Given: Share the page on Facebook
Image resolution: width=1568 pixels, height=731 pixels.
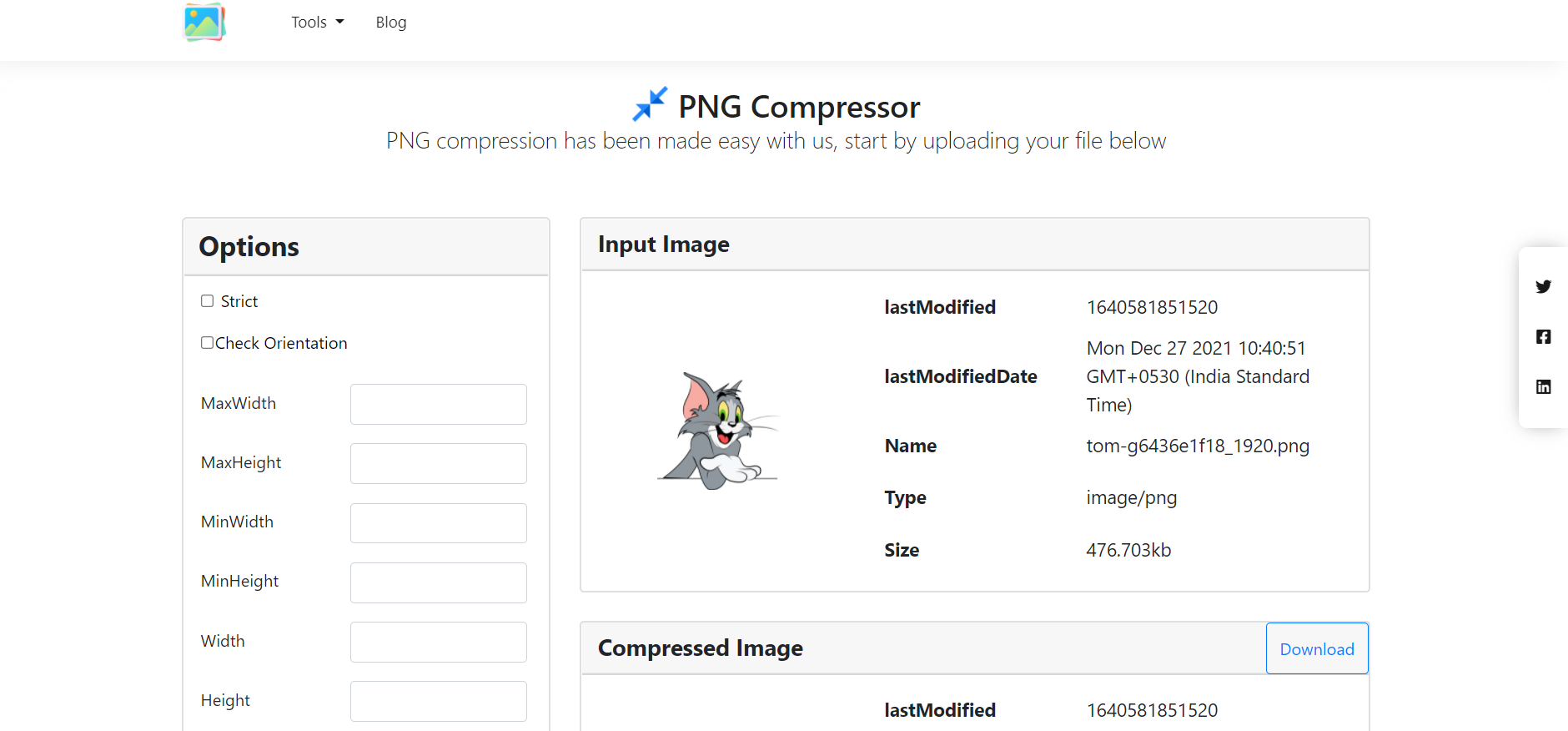Looking at the screenshot, I should point(1543,337).
